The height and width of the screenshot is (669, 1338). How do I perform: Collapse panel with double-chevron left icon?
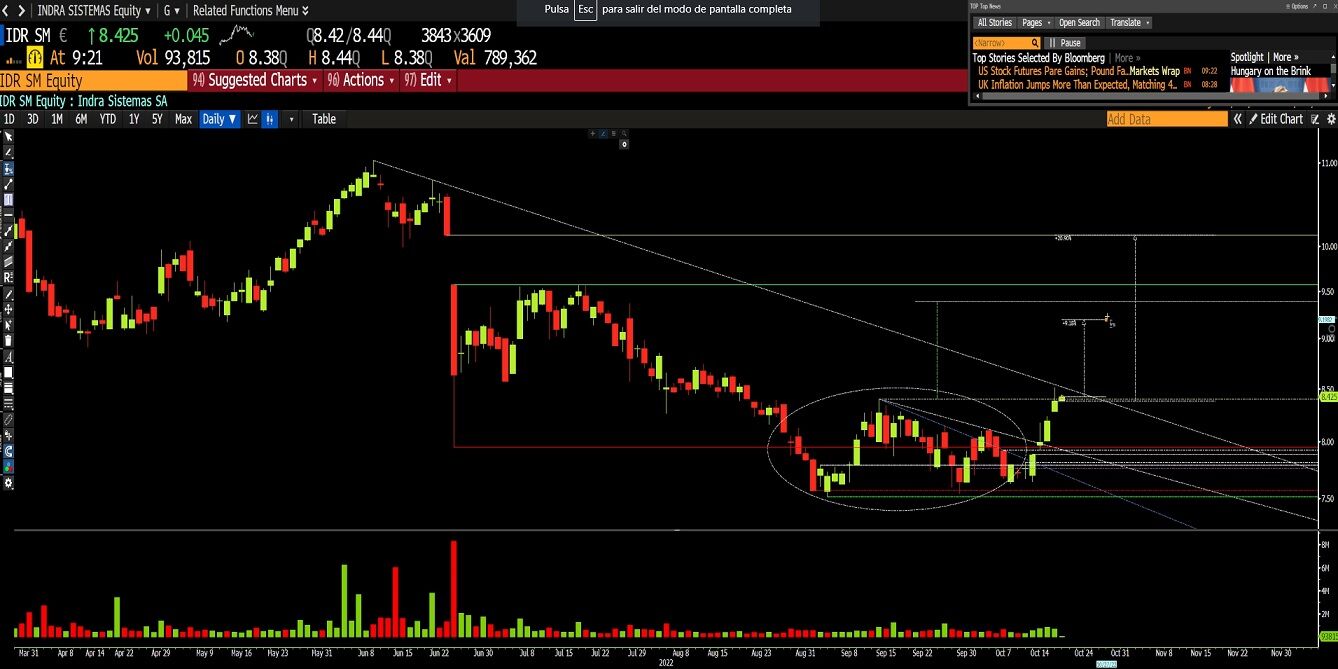(1237, 119)
